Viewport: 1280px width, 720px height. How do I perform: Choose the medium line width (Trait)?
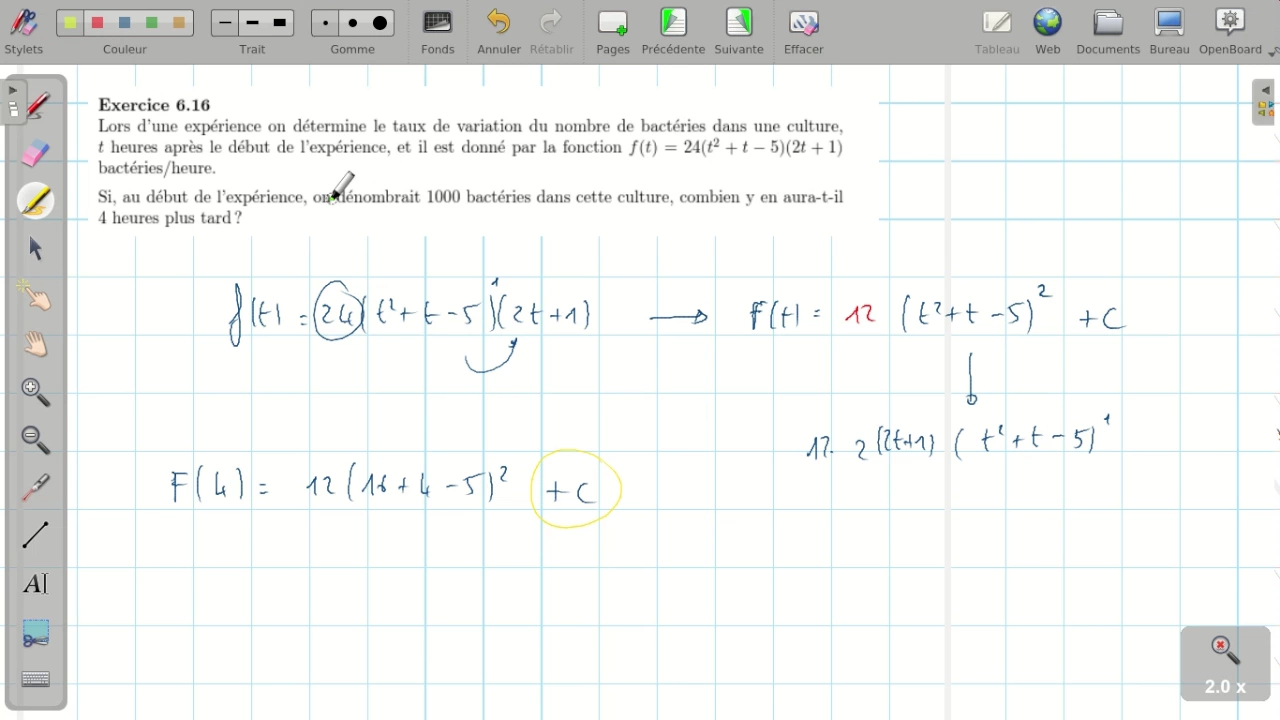click(252, 23)
